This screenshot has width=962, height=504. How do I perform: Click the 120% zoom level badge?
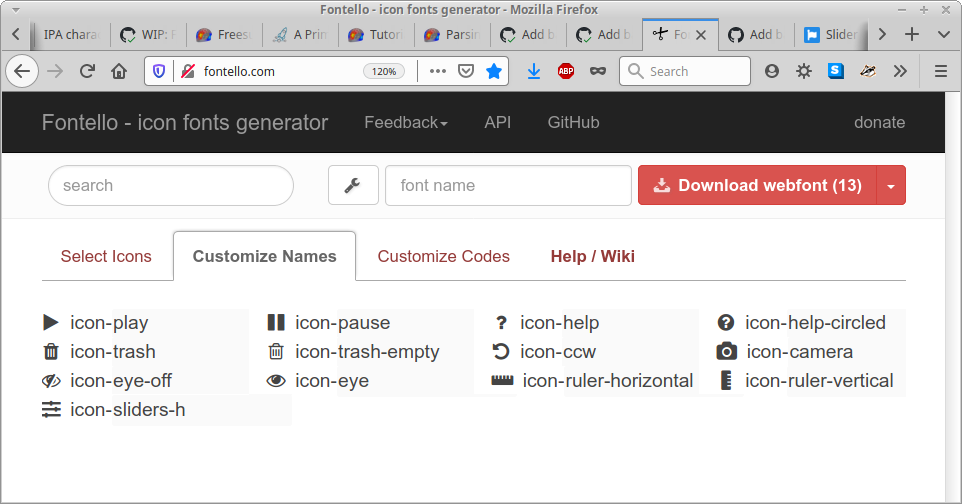[384, 72]
